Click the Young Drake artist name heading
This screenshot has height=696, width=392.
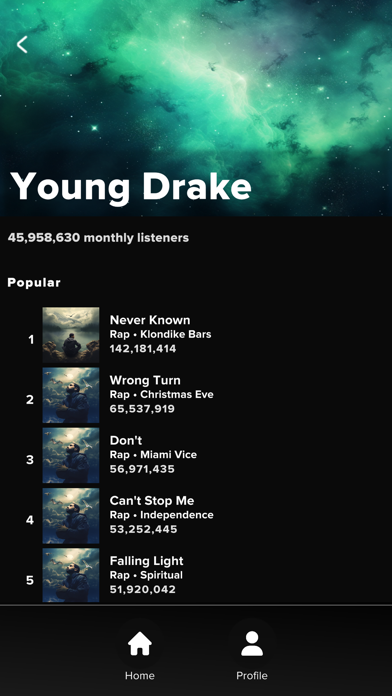pyautogui.click(x=131, y=186)
